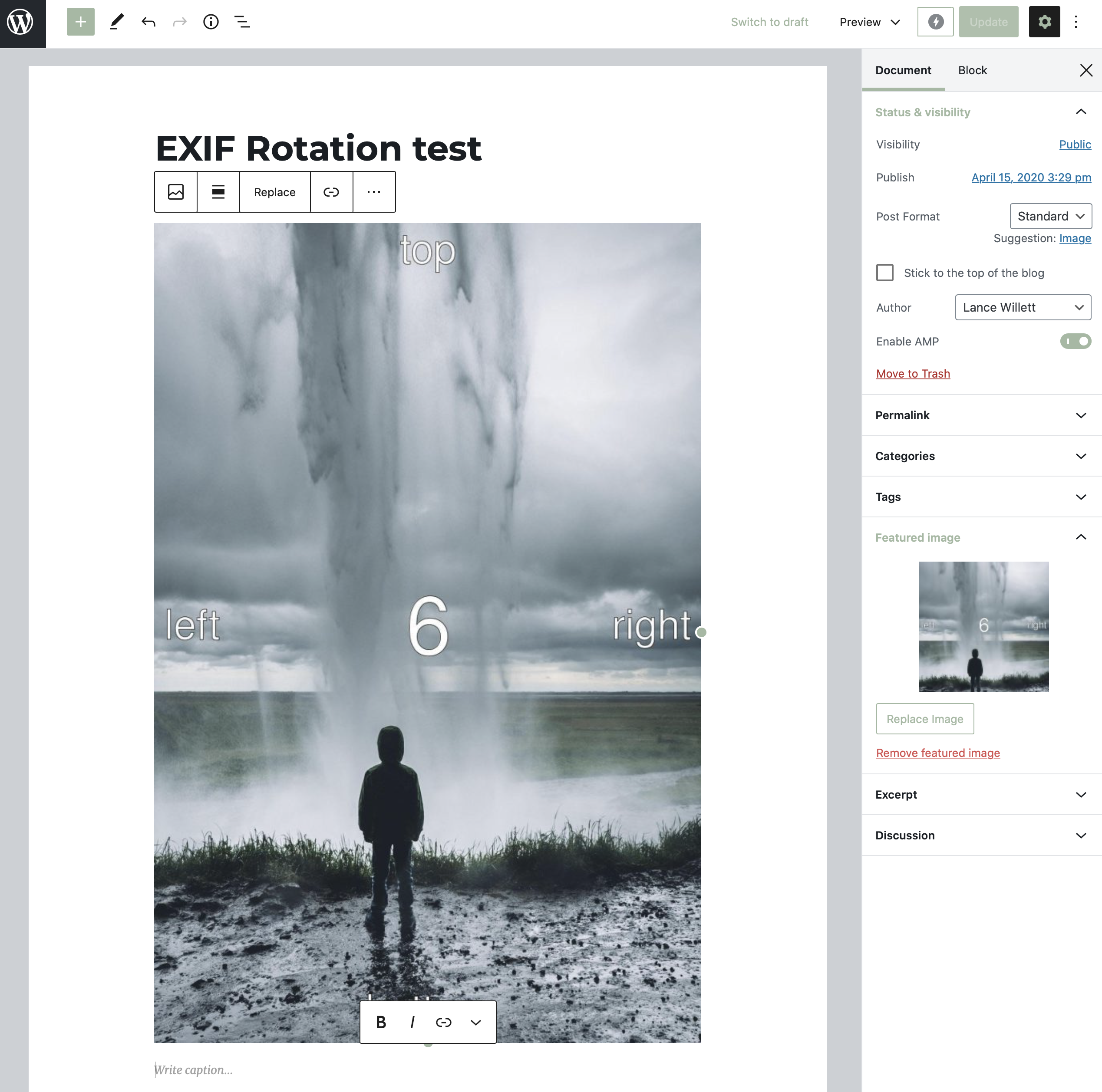The image size is (1102, 1092).
Task: Open the block inserter plus button
Action: pyautogui.click(x=80, y=22)
